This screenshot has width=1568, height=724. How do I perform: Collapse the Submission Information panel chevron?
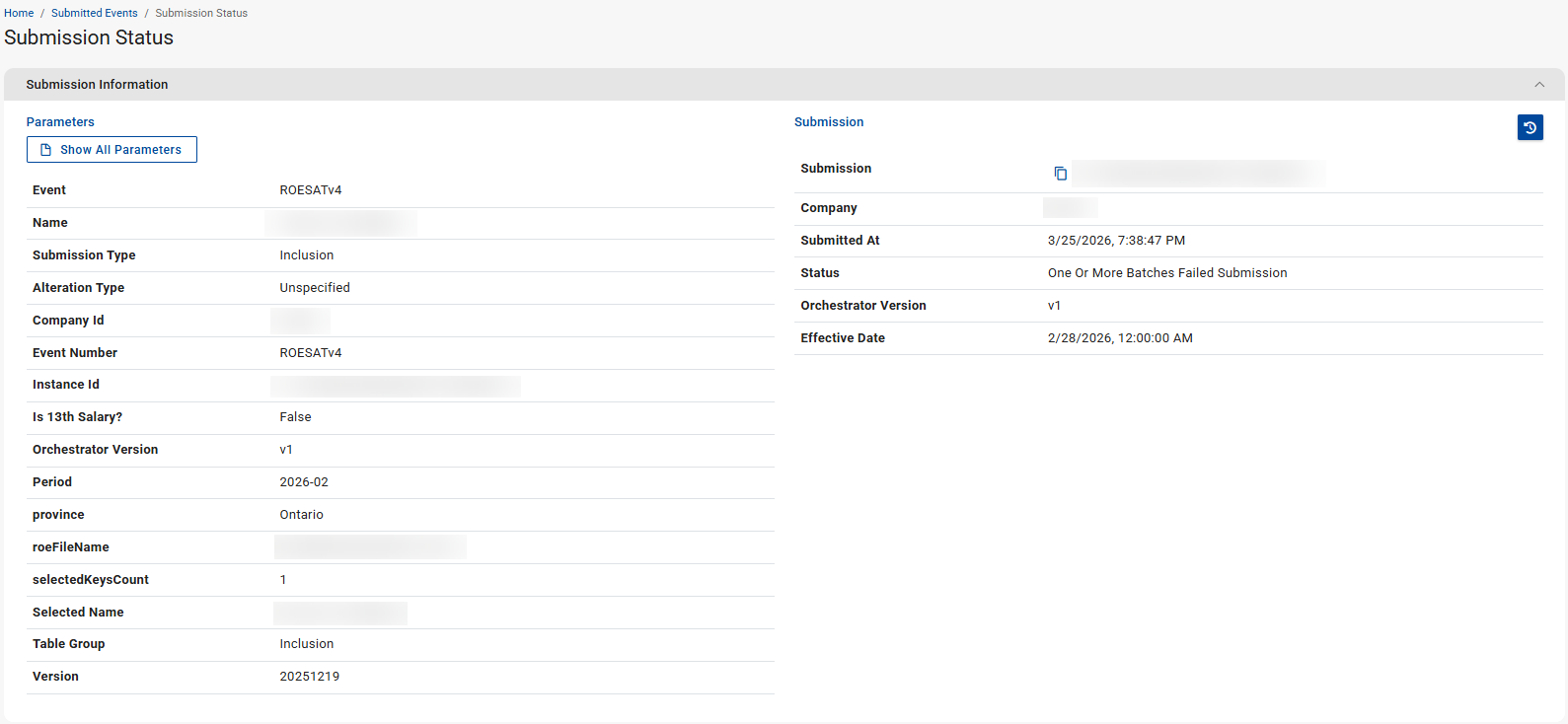pyautogui.click(x=1538, y=85)
